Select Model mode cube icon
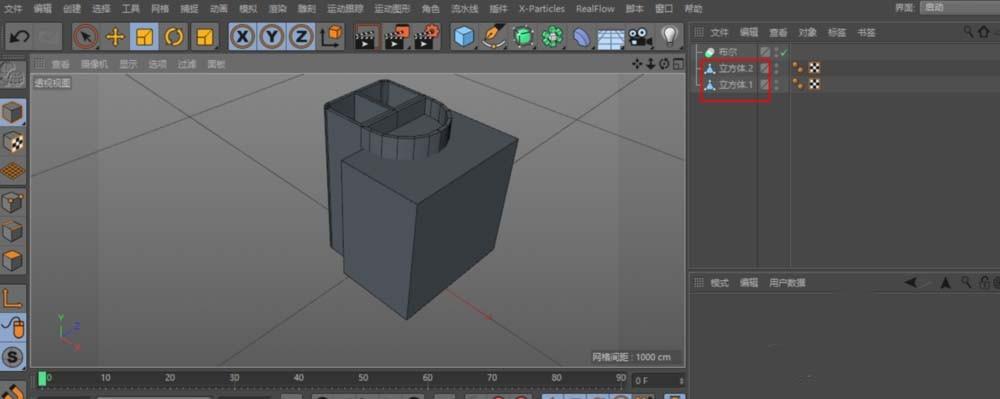 (13, 113)
